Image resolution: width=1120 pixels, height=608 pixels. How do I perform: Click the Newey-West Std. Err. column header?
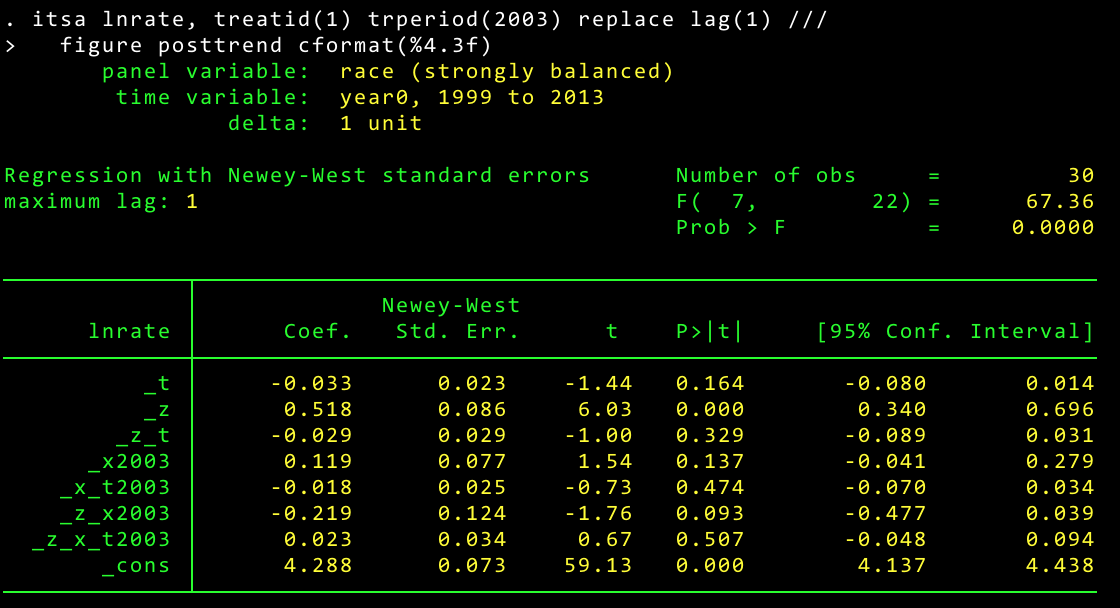click(451, 319)
